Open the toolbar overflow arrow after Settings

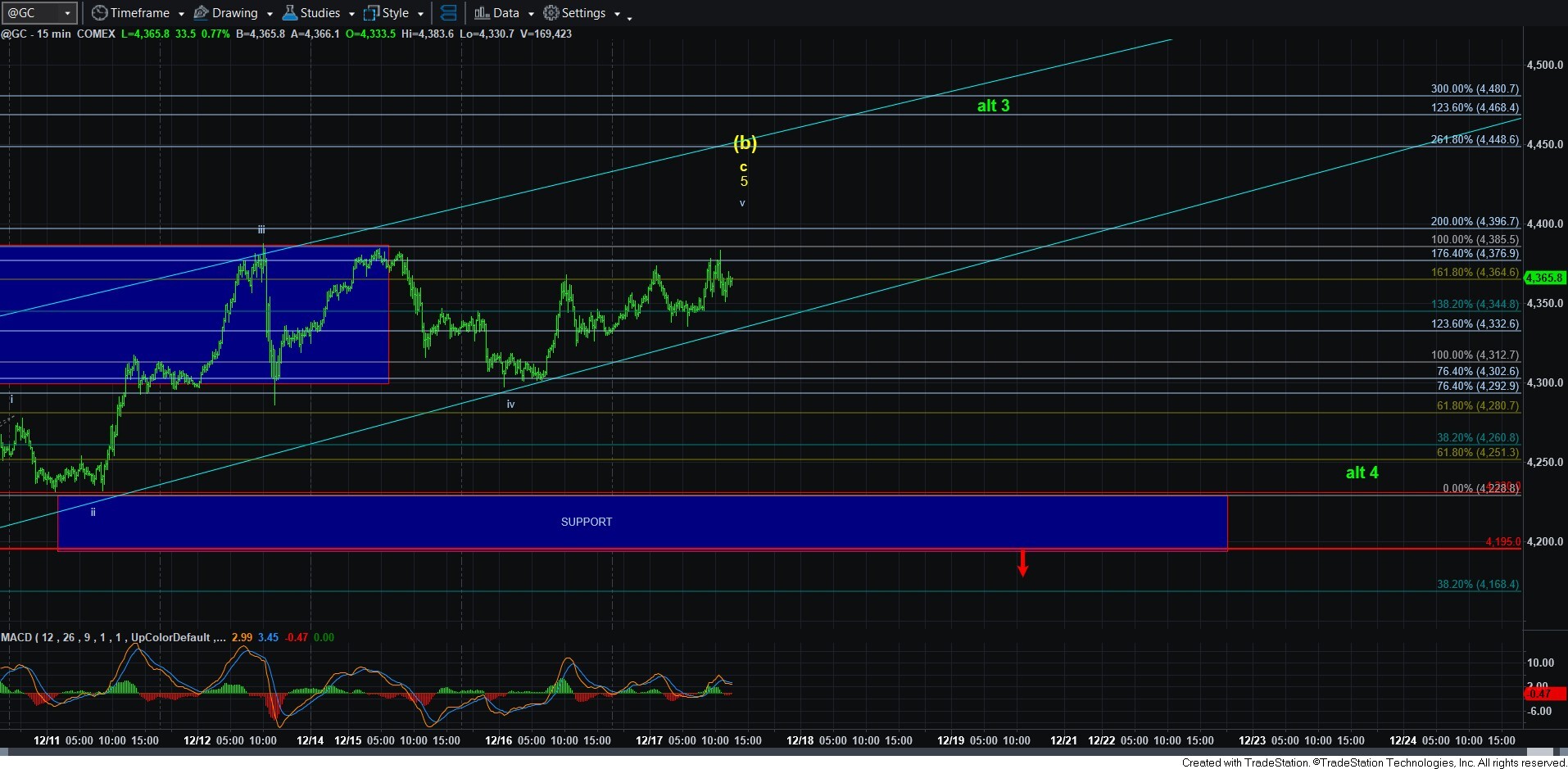[629, 18]
